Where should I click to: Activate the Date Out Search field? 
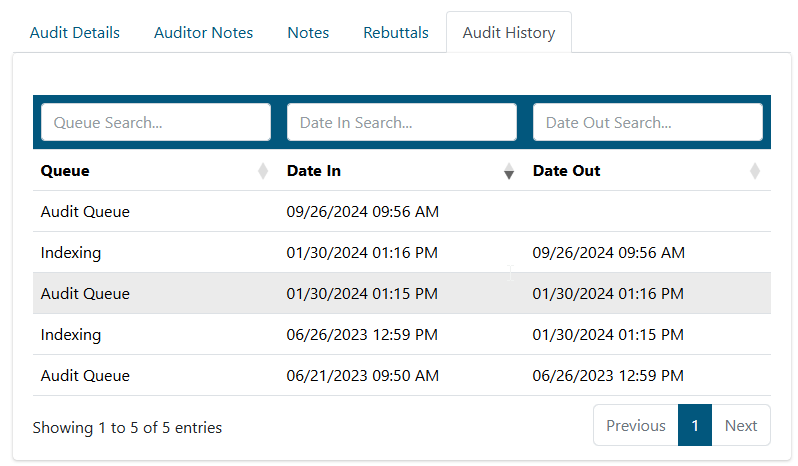click(x=648, y=122)
